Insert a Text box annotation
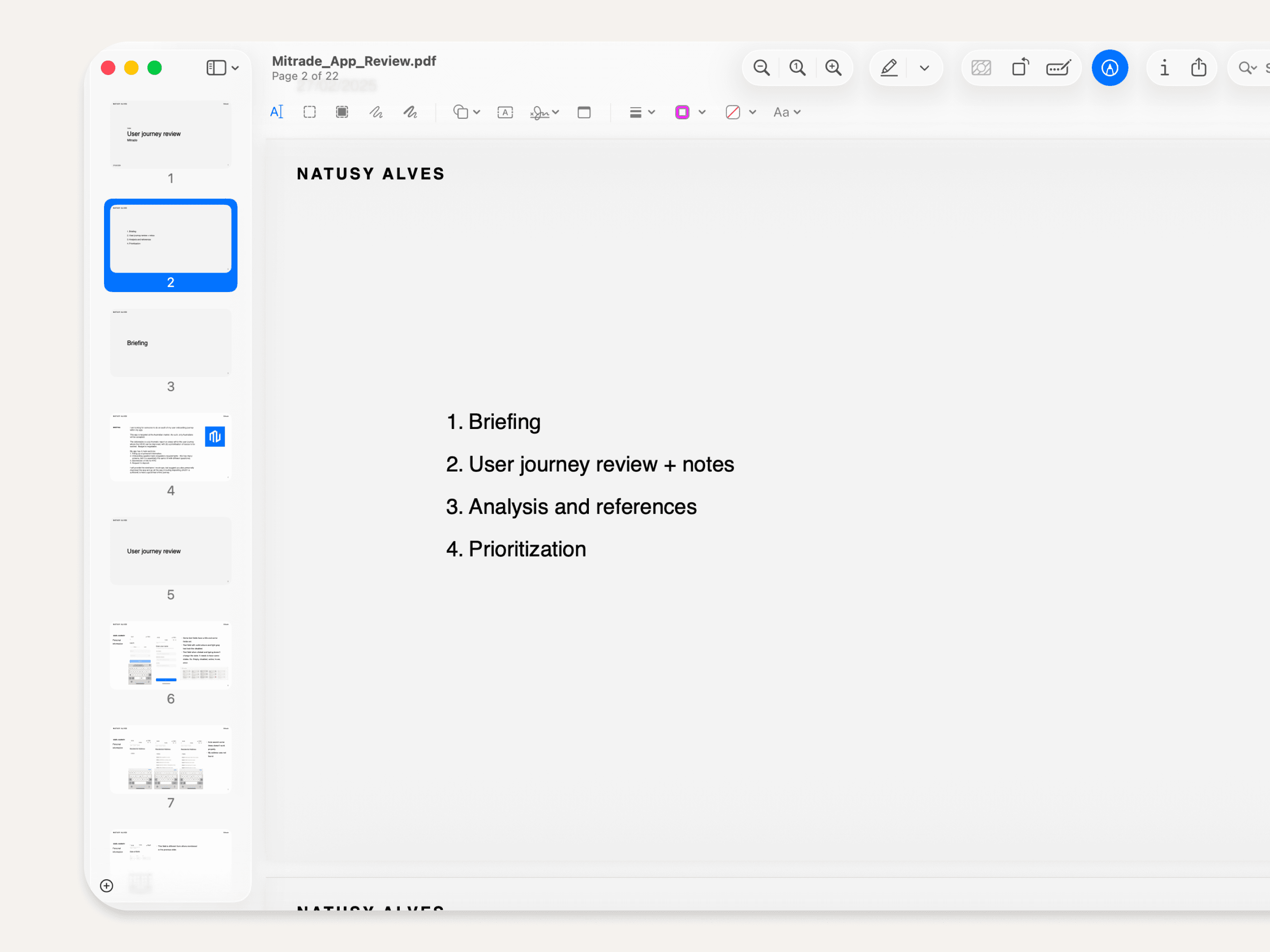This screenshot has height=952, width=1270. (x=505, y=112)
